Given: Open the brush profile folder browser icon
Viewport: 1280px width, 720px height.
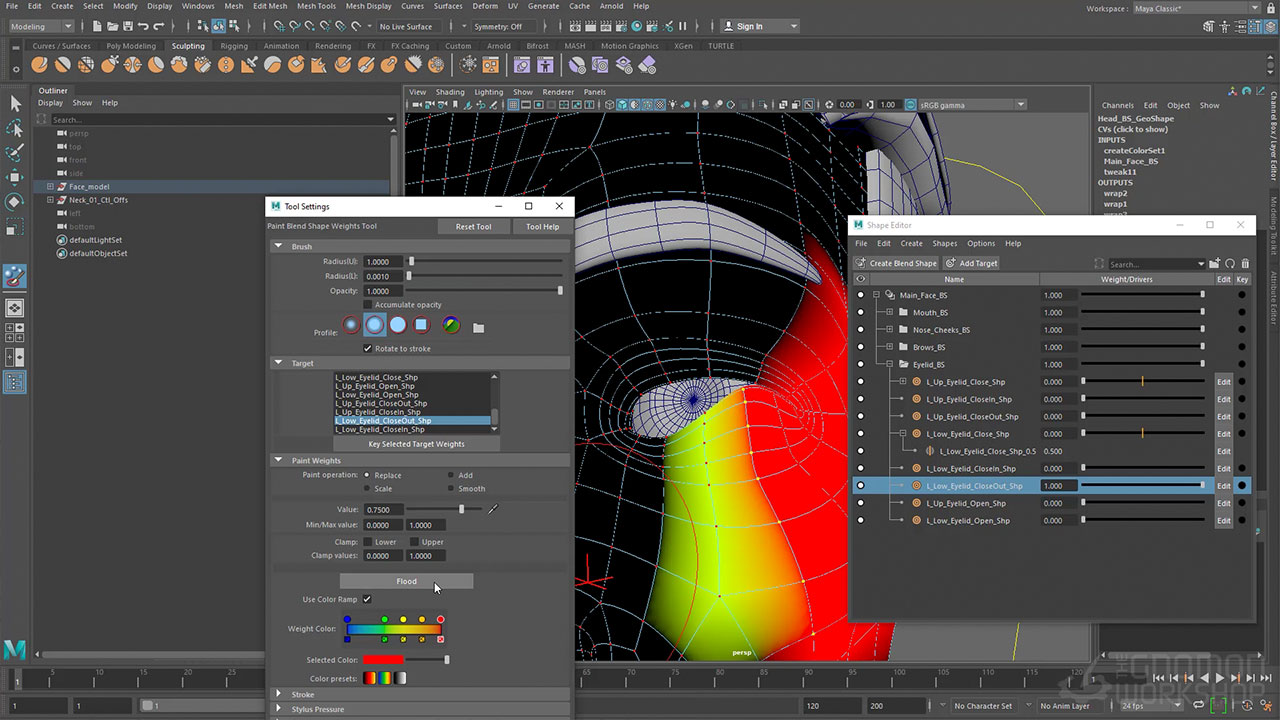Looking at the screenshot, I should pyautogui.click(x=478, y=327).
